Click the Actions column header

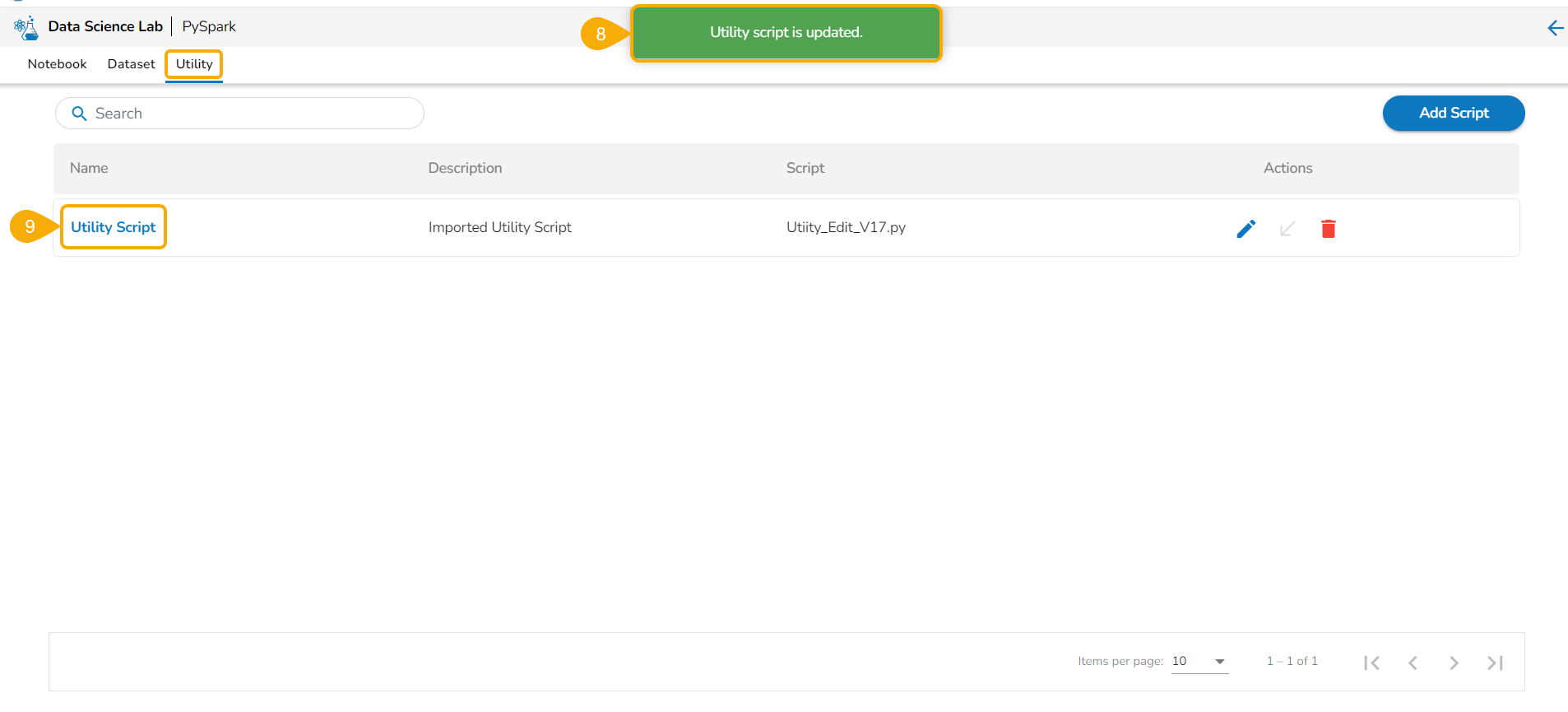click(x=1288, y=168)
